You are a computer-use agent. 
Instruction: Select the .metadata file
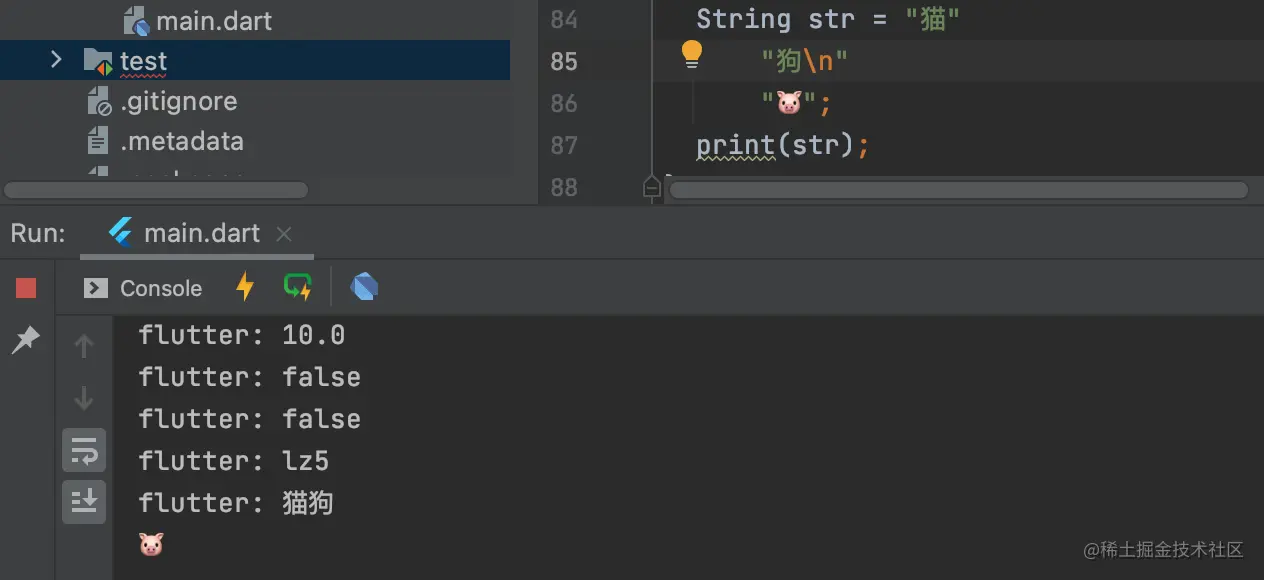[x=181, y=141]
